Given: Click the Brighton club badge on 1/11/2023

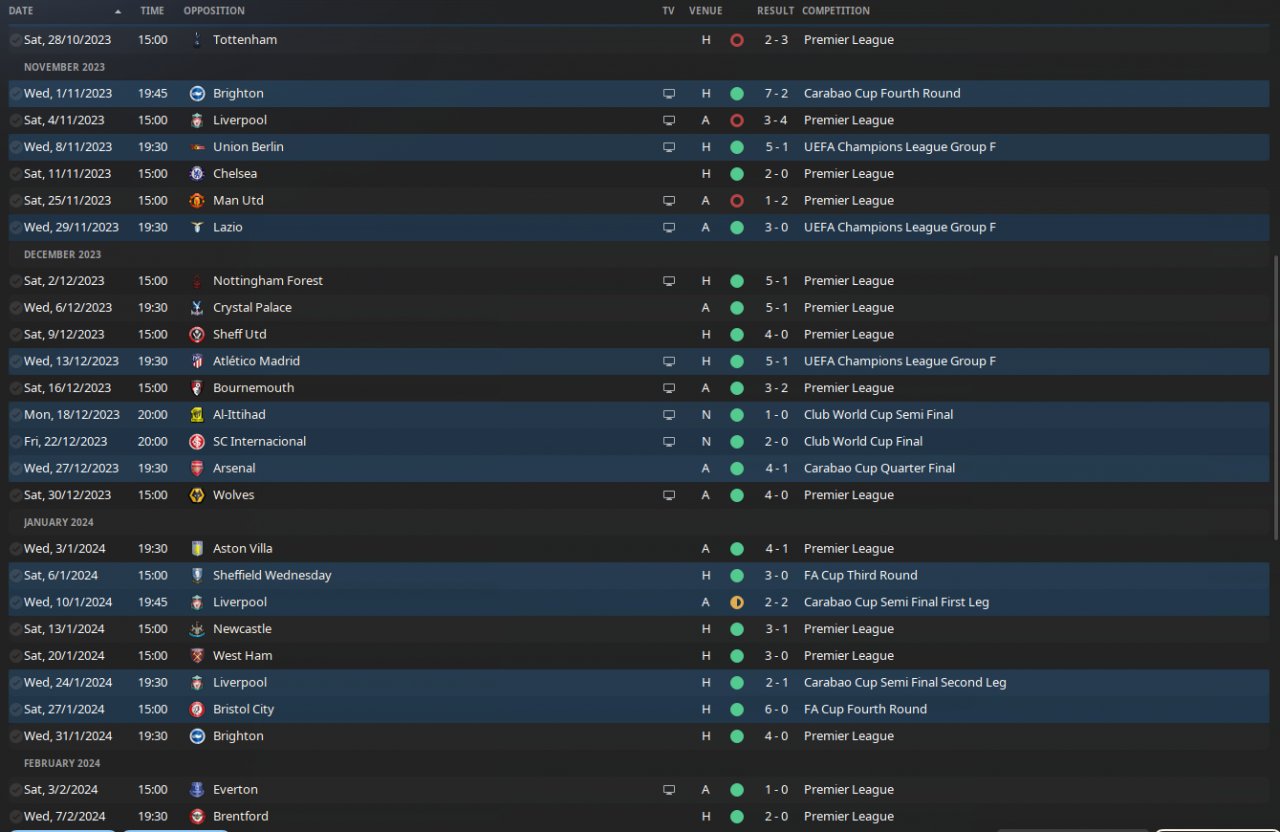Looking at the screenshot, I should [197, 93].
